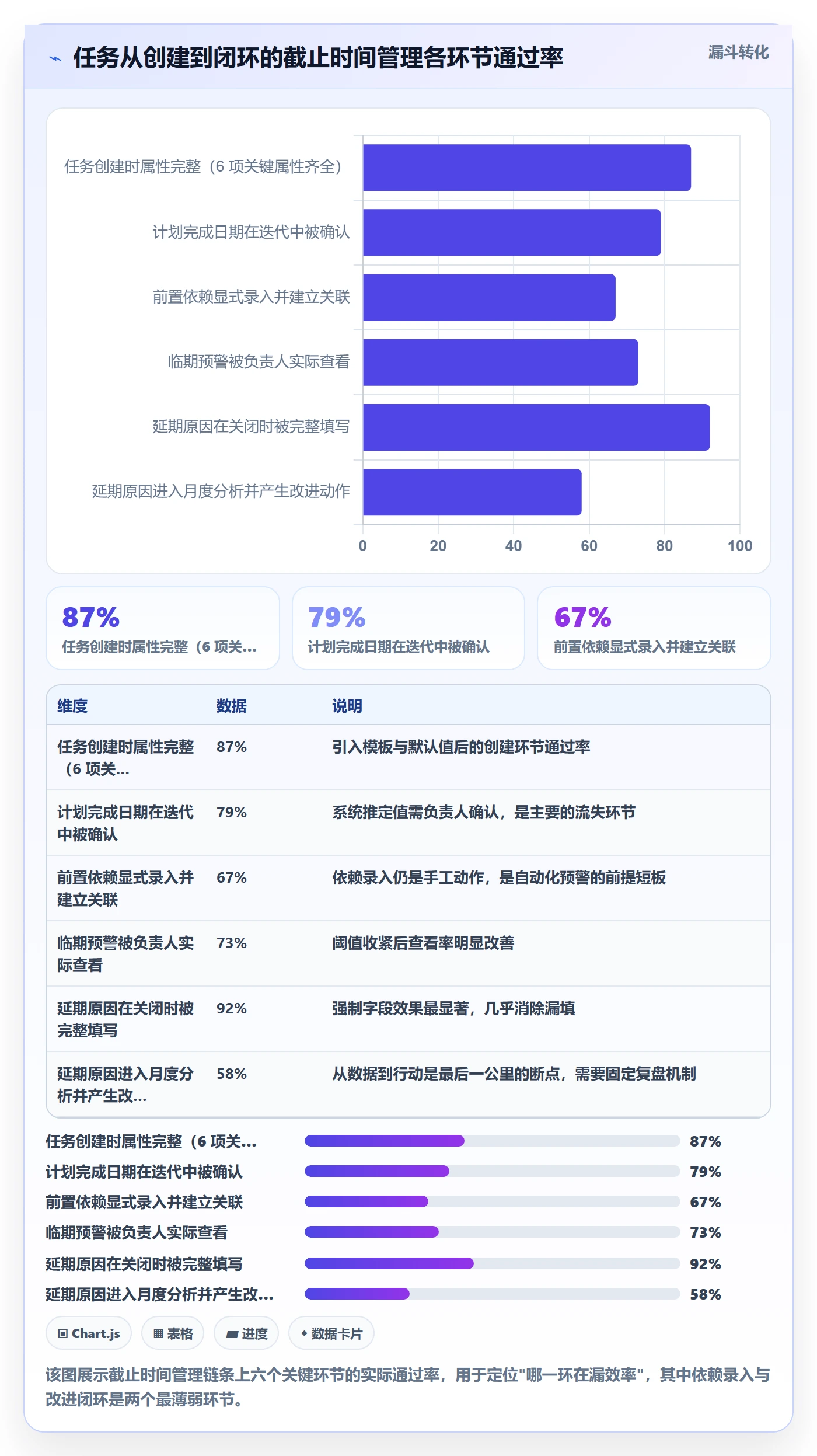Click the 79% progress bar

(x=493, y=1171)
